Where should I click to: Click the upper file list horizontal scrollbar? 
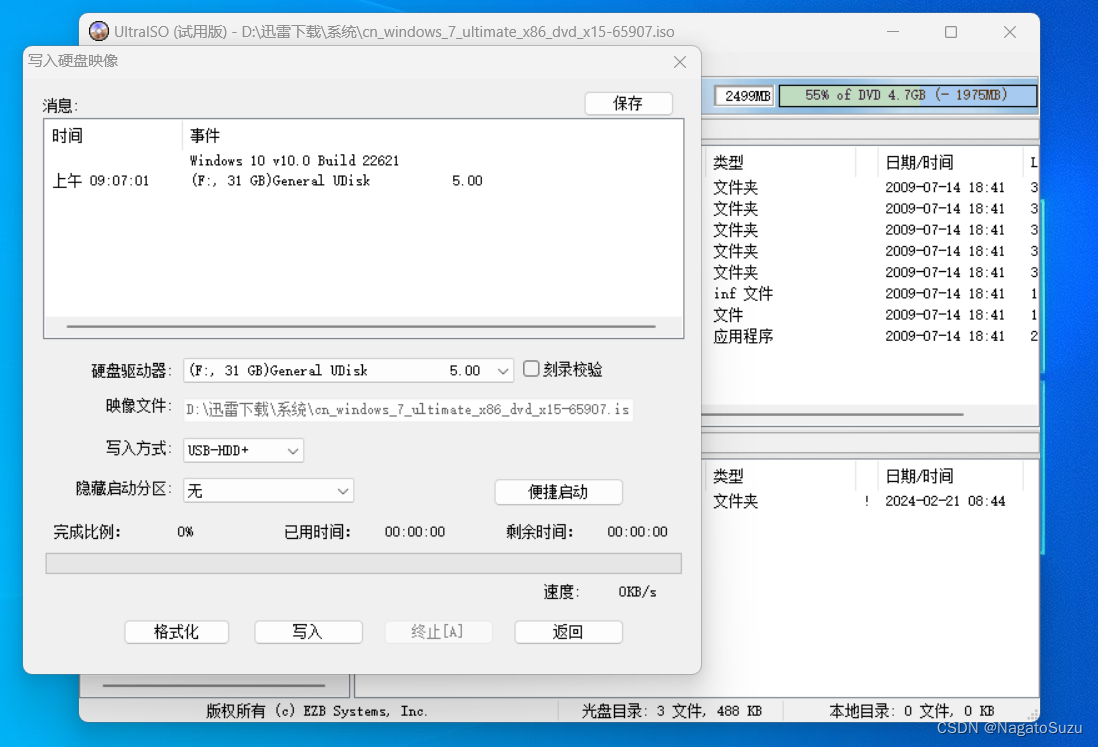833,414
